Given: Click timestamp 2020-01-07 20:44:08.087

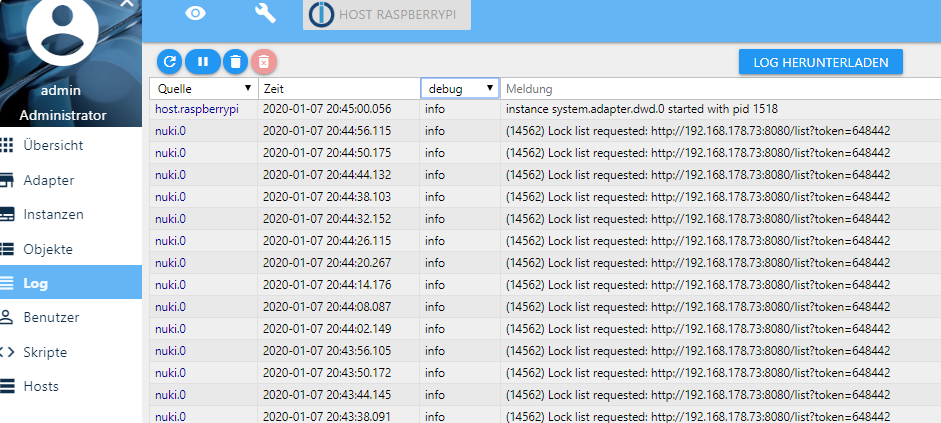Looking at the screenshot, I should (327, 307).
